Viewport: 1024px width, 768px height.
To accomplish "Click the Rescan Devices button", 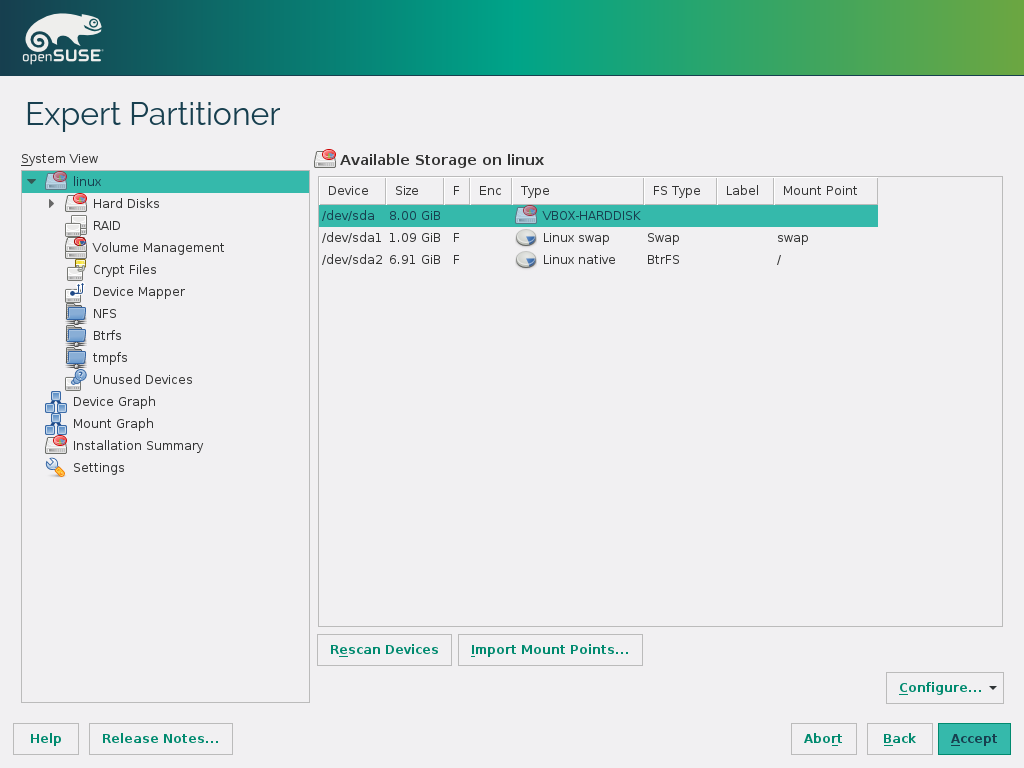I will click(x=384, y=650).
